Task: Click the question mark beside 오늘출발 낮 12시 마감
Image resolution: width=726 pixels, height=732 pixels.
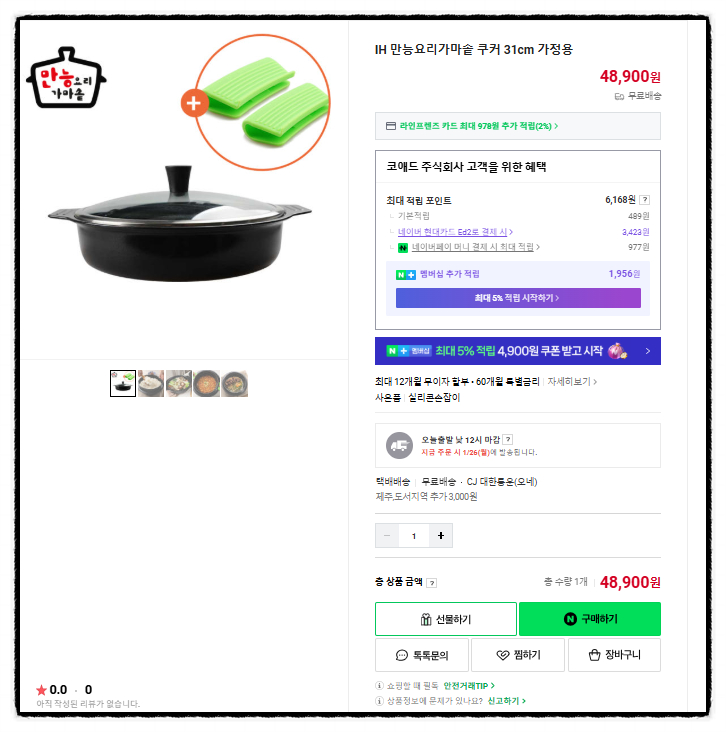Action: (x=508, y=439)
